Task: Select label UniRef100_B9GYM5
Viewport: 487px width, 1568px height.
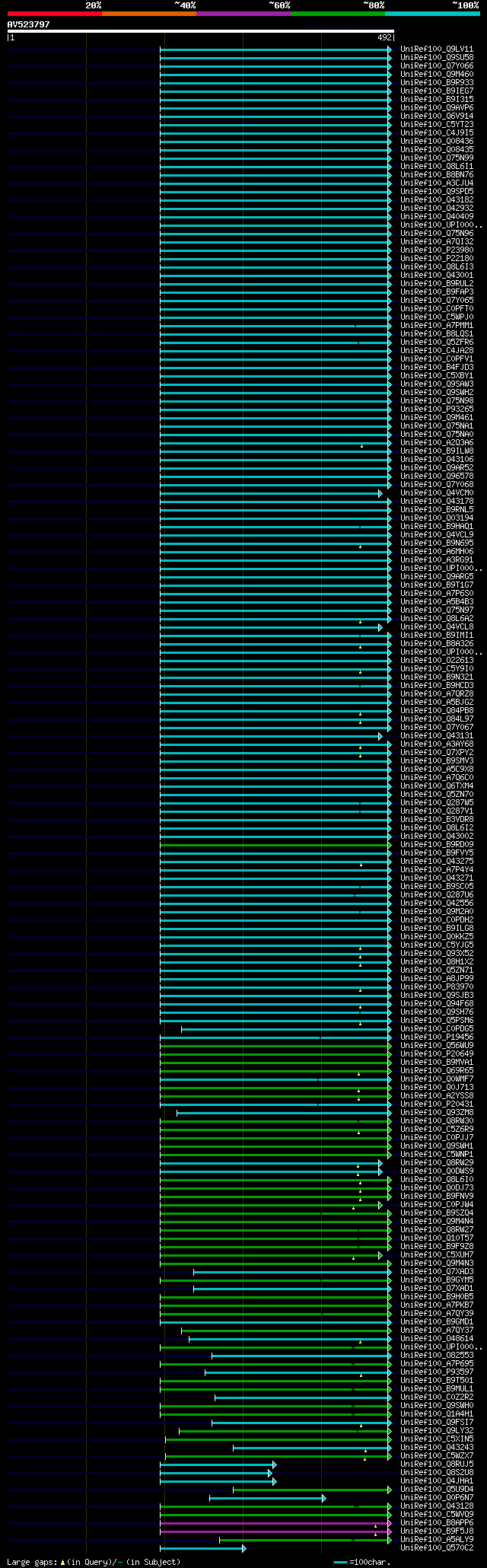Action: click(x=437, y=1280)
